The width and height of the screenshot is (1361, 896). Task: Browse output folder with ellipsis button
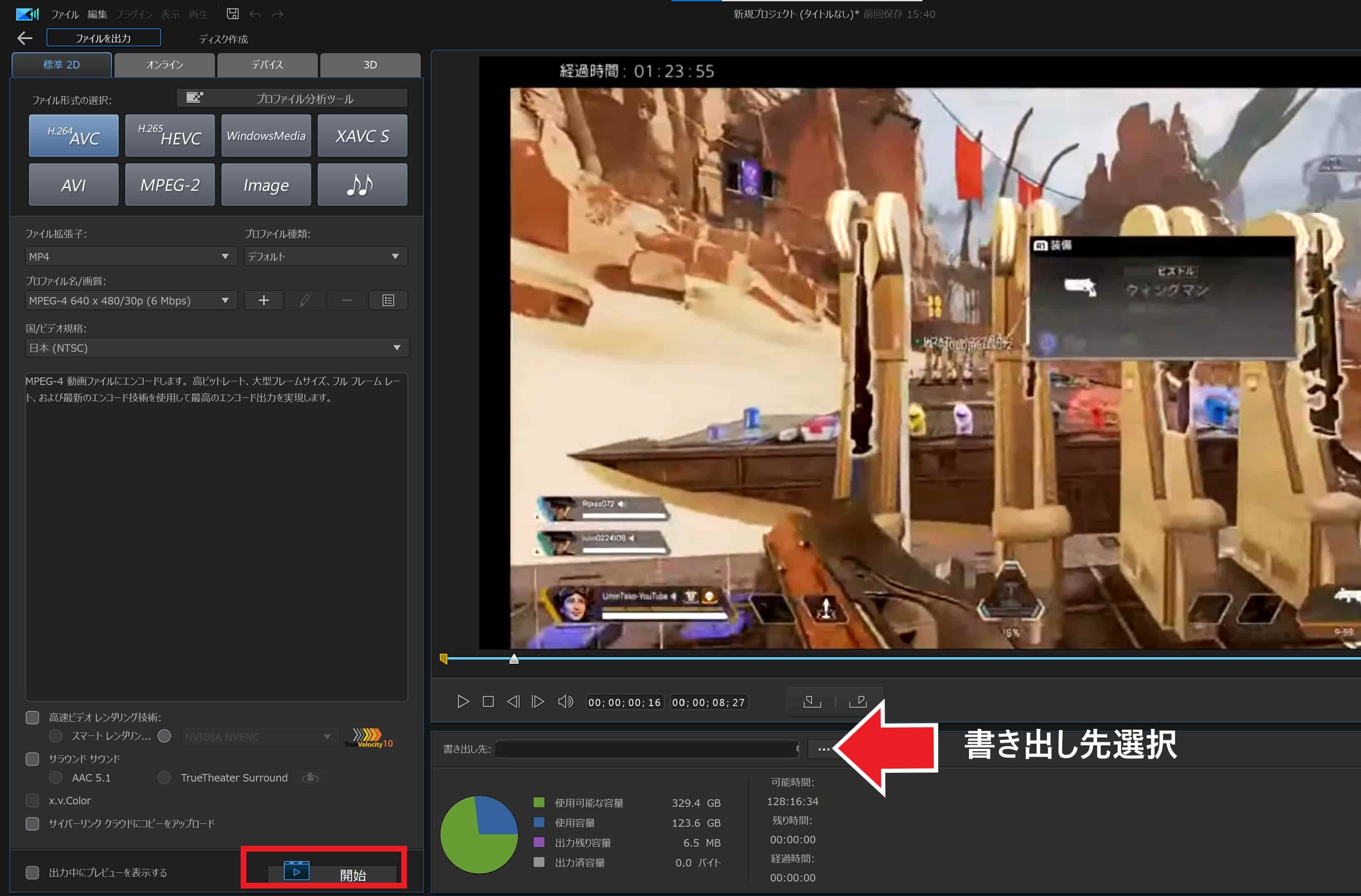[824, 749]
